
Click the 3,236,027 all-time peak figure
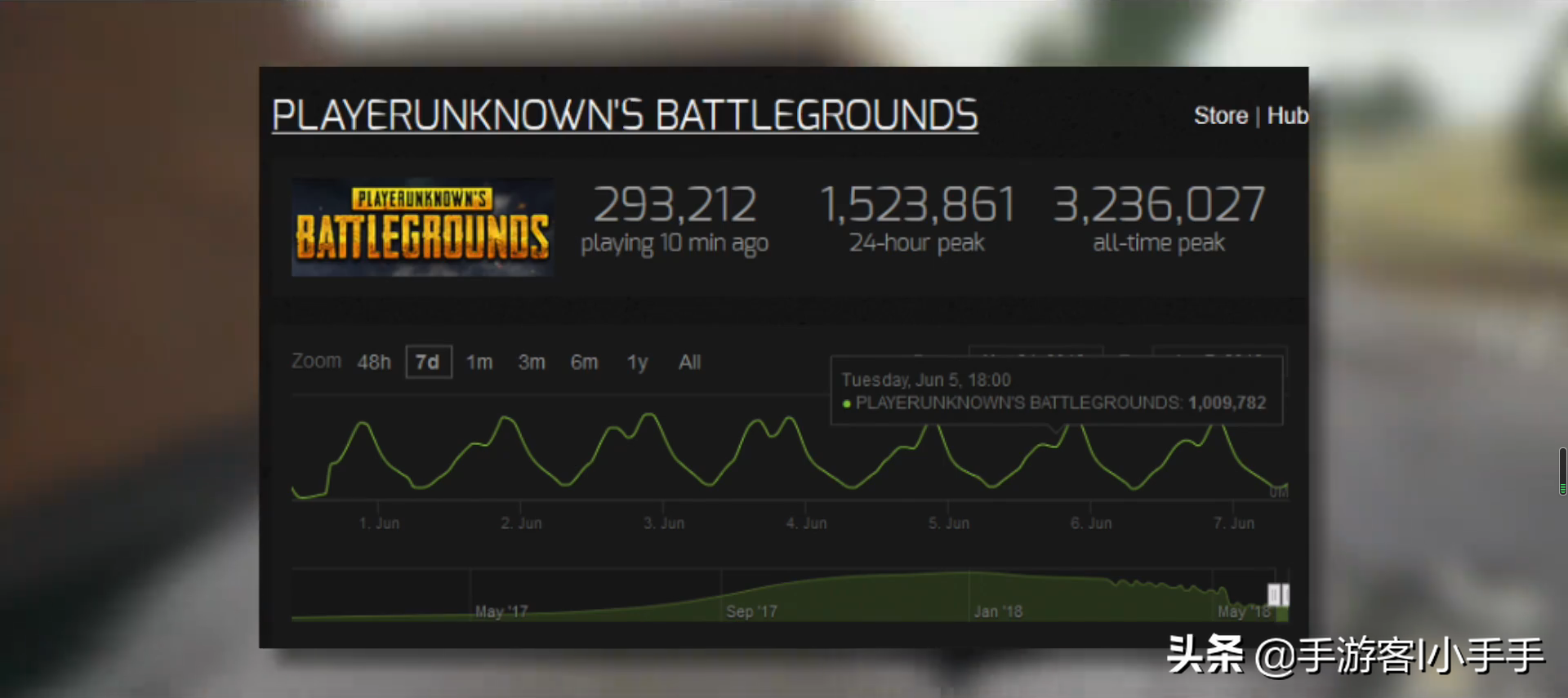pos(1159,204)
